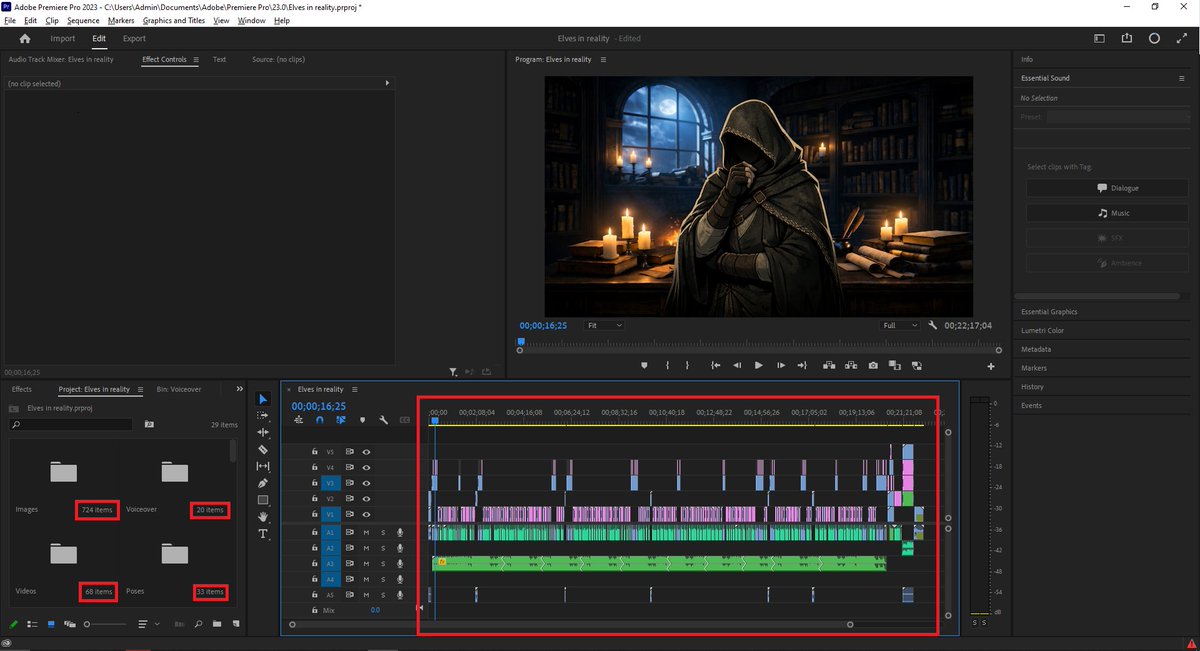Click the Lift button in Program monitor
The width and height of the screenshot is (1200, 651).
tap(829, 365)
